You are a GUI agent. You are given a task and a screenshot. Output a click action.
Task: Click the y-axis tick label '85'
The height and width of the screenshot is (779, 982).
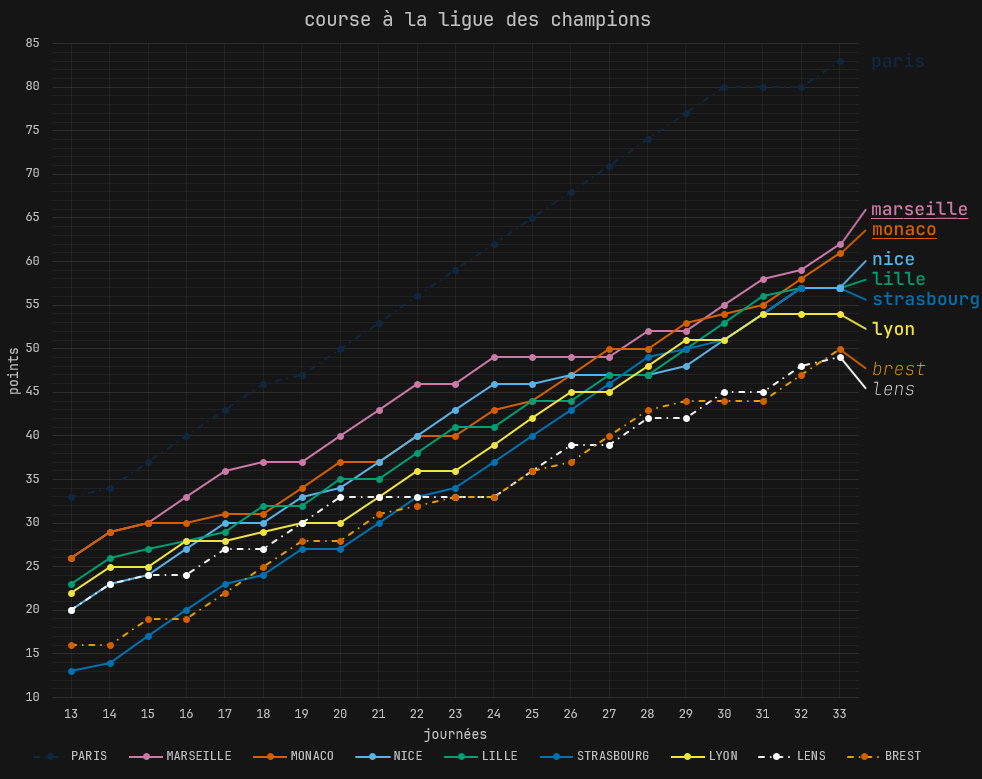(x=33, y=43)
